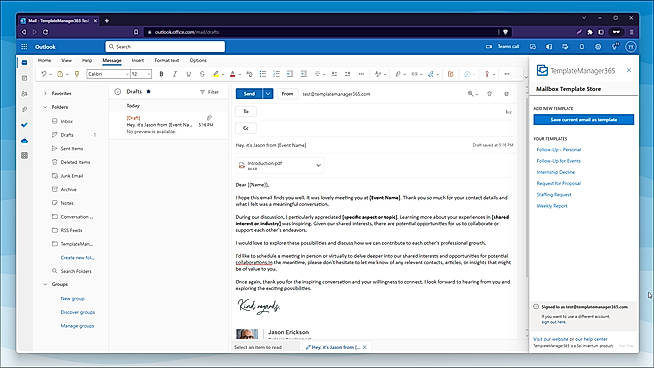The image size is (654, 368).
Task: Open the Format text tab
Action: [167, 60]
